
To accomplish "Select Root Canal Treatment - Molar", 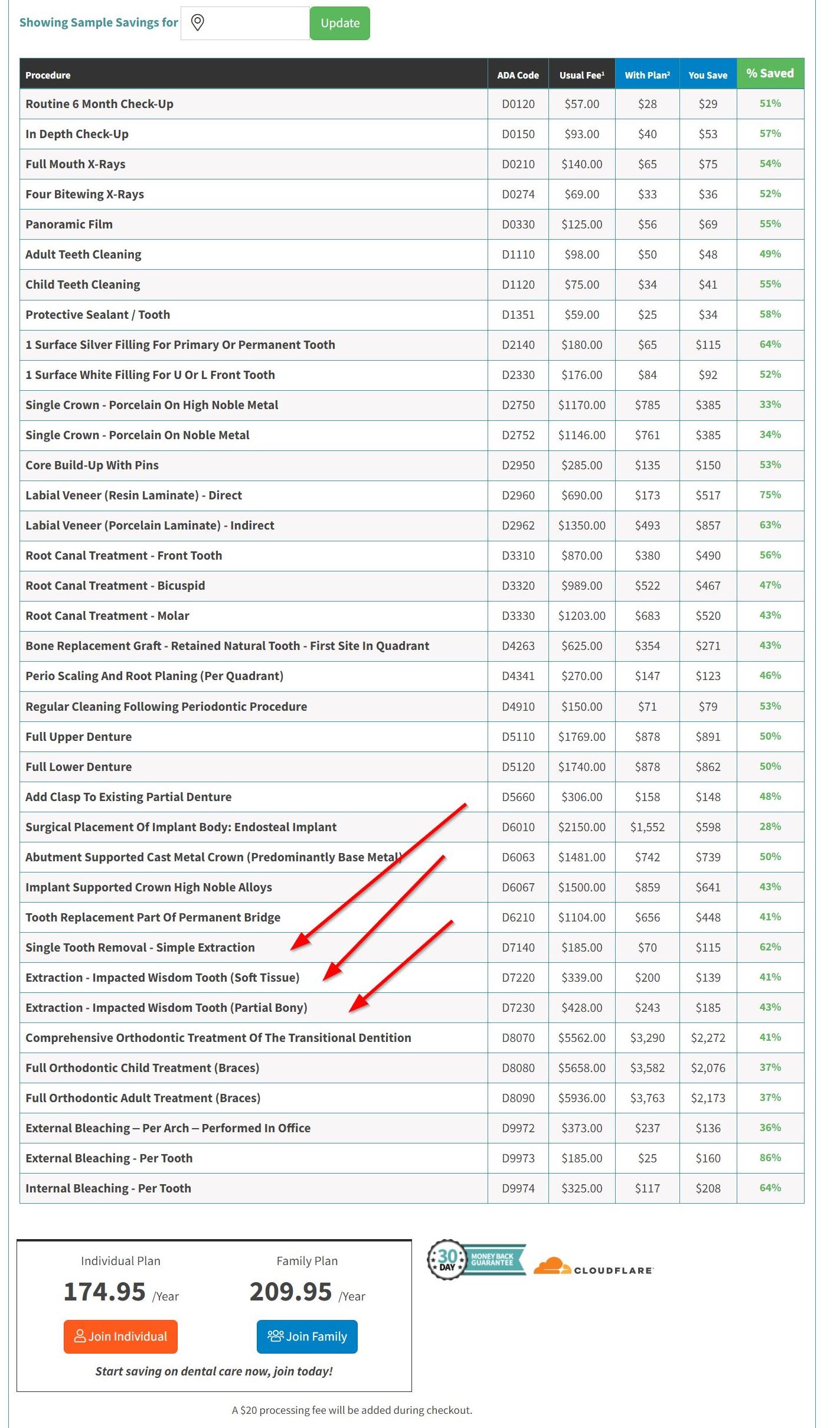I will [107, 616].
